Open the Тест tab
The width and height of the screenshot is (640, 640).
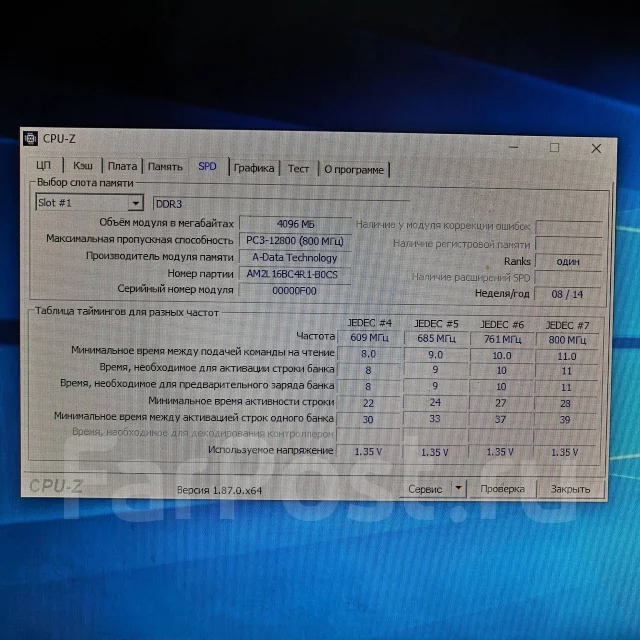pos(298,169)
